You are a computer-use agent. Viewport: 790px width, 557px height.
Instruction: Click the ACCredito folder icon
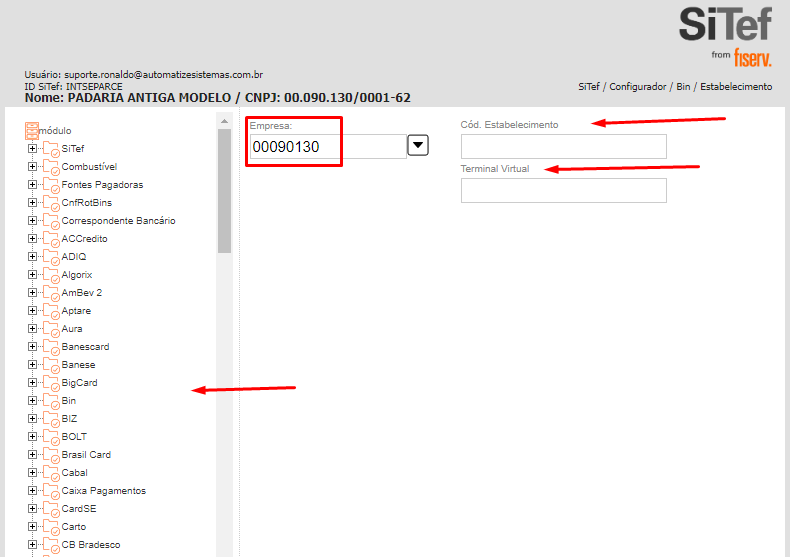tap(51, 239)
